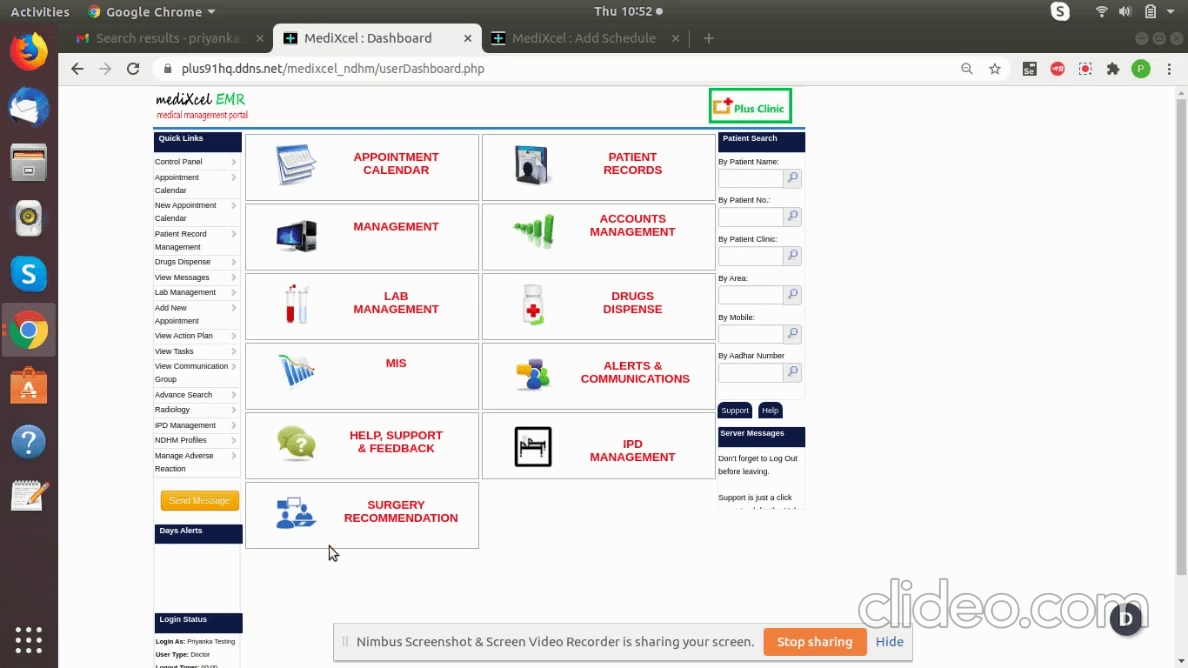
Task: Click the Support button
Action: 735,410
